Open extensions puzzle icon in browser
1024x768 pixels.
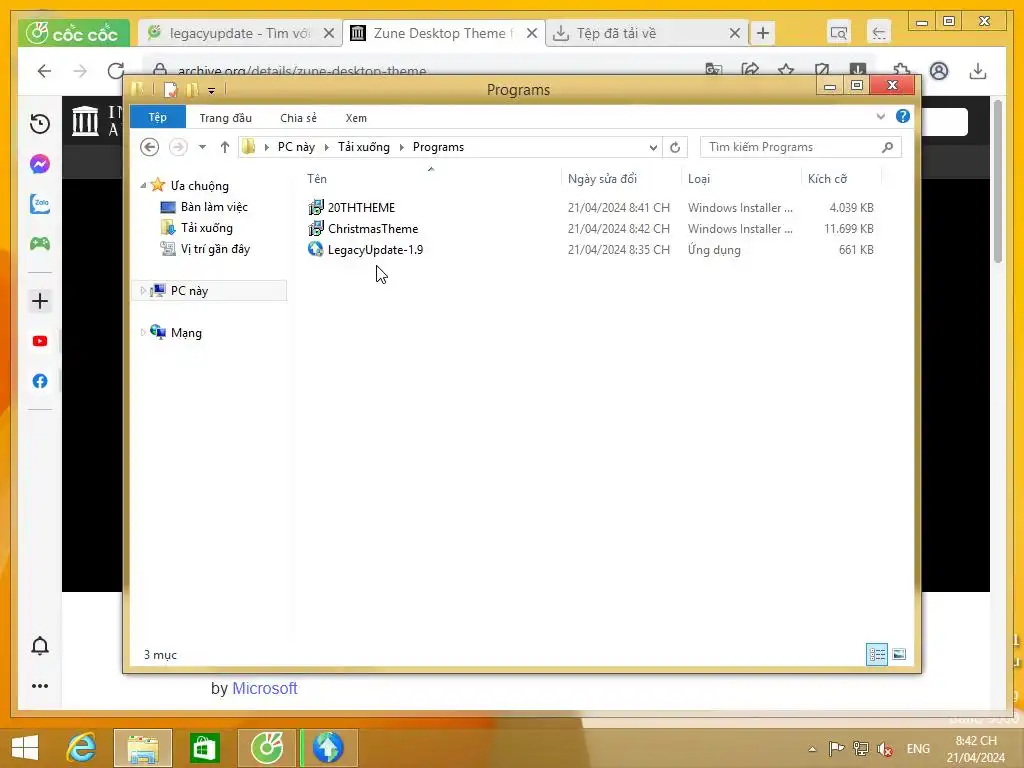coord(902,69)
